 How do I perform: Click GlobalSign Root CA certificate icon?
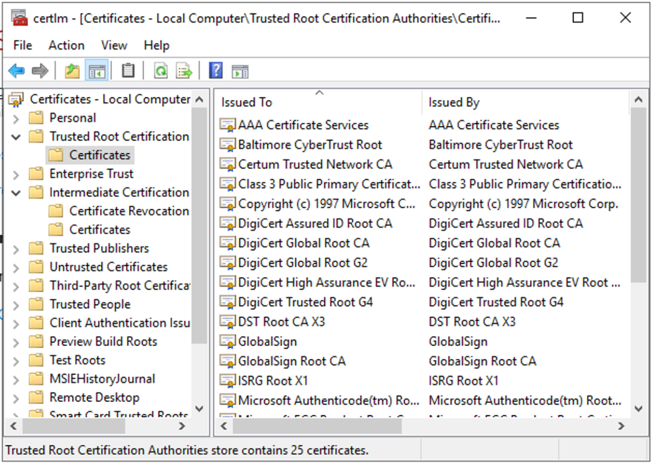(228, 361)
